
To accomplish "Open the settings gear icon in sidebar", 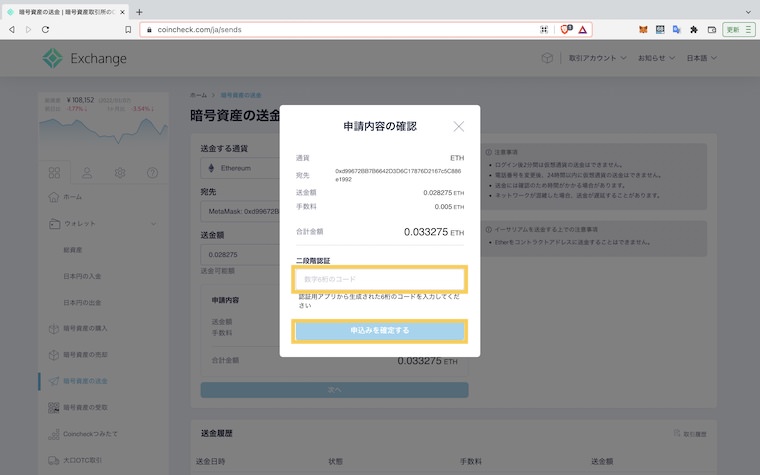I will click(119, 172).
